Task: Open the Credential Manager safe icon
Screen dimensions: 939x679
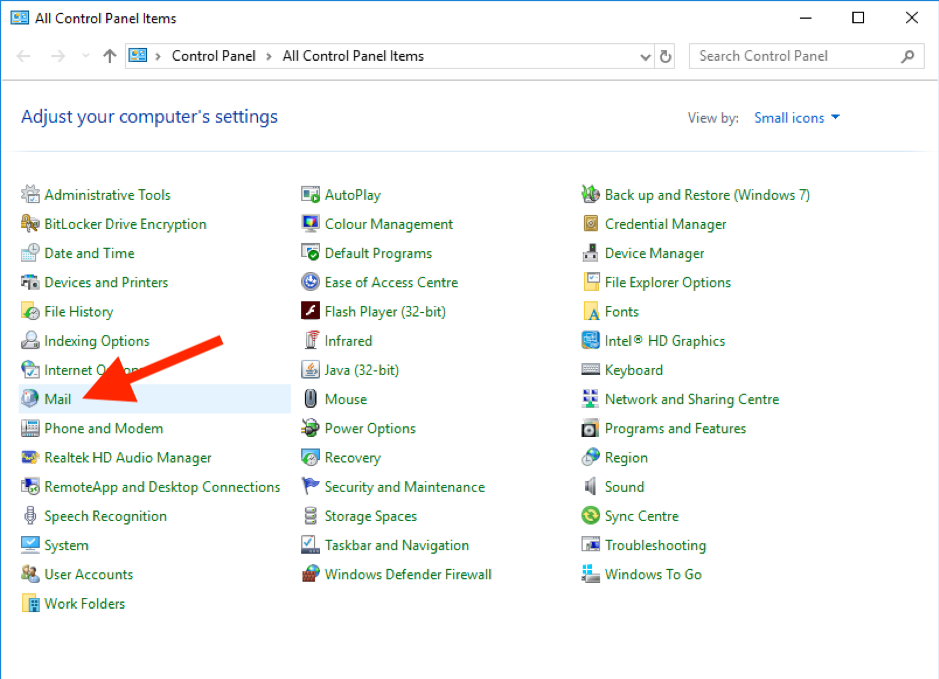Action: [x=590, y=224]
